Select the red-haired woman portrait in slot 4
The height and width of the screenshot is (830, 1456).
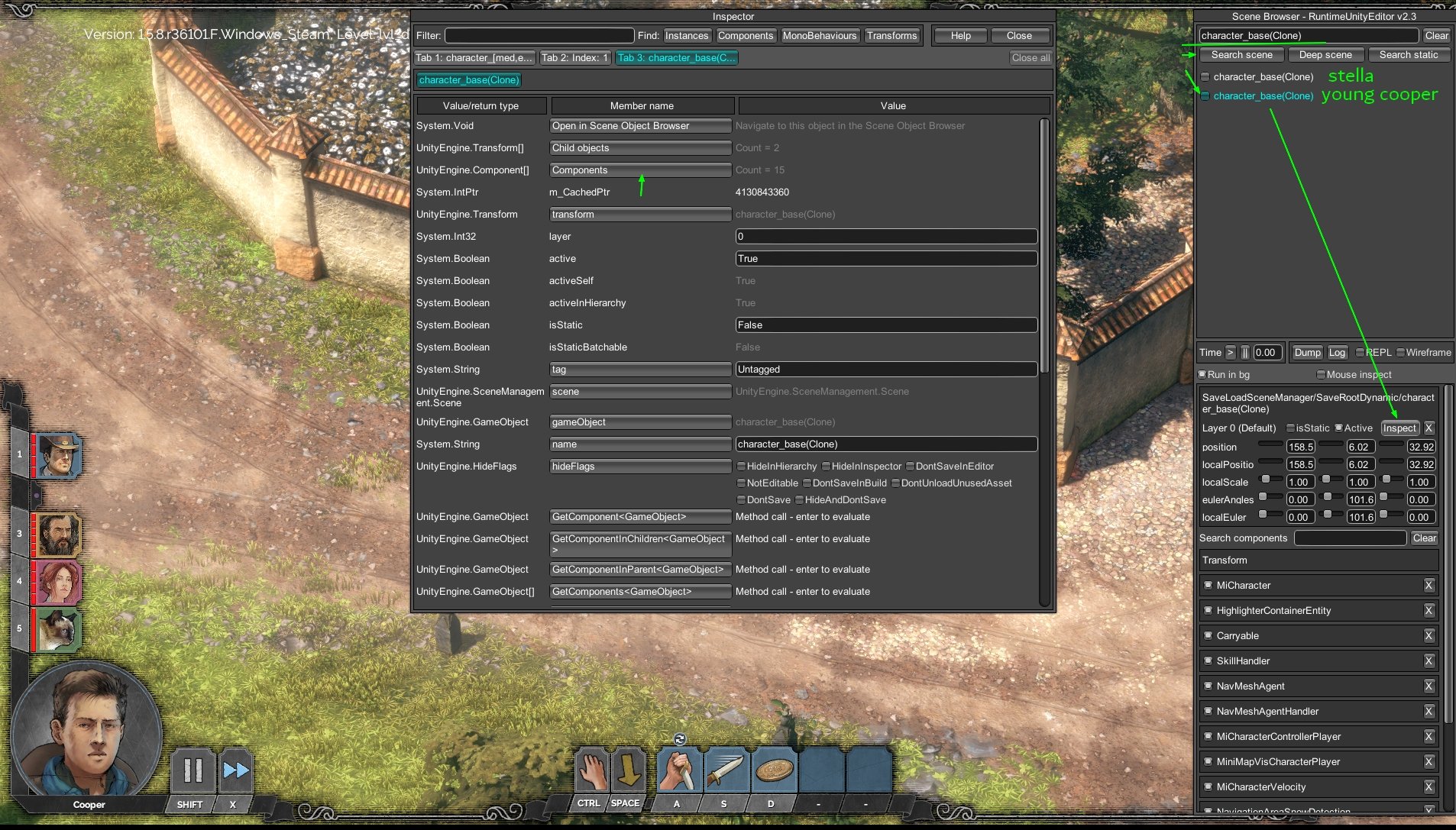coord(59,582)
